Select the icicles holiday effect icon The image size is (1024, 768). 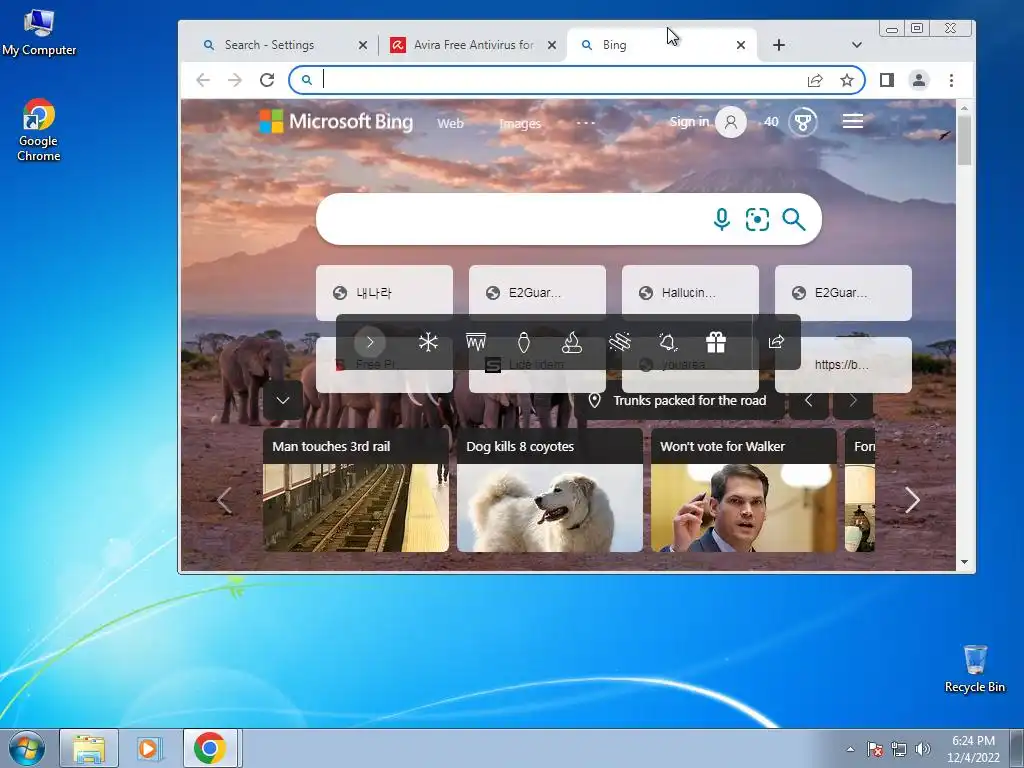click(x=476, y=342)
